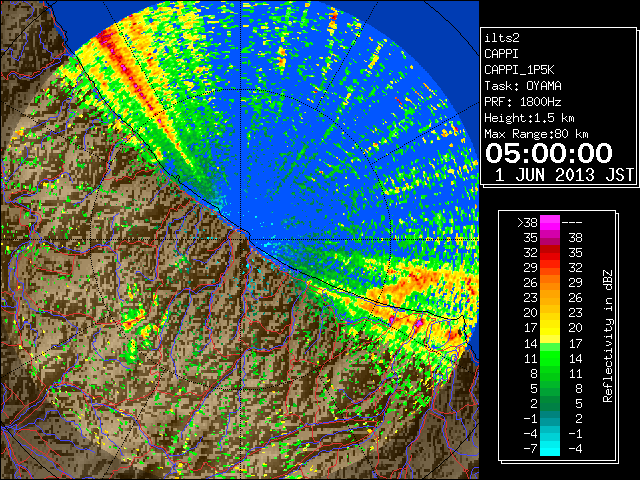Select the 'CAPPI_1P5K' text line
Image resolution: width=640 pixels, height=480 pixels.
[519, 70]
